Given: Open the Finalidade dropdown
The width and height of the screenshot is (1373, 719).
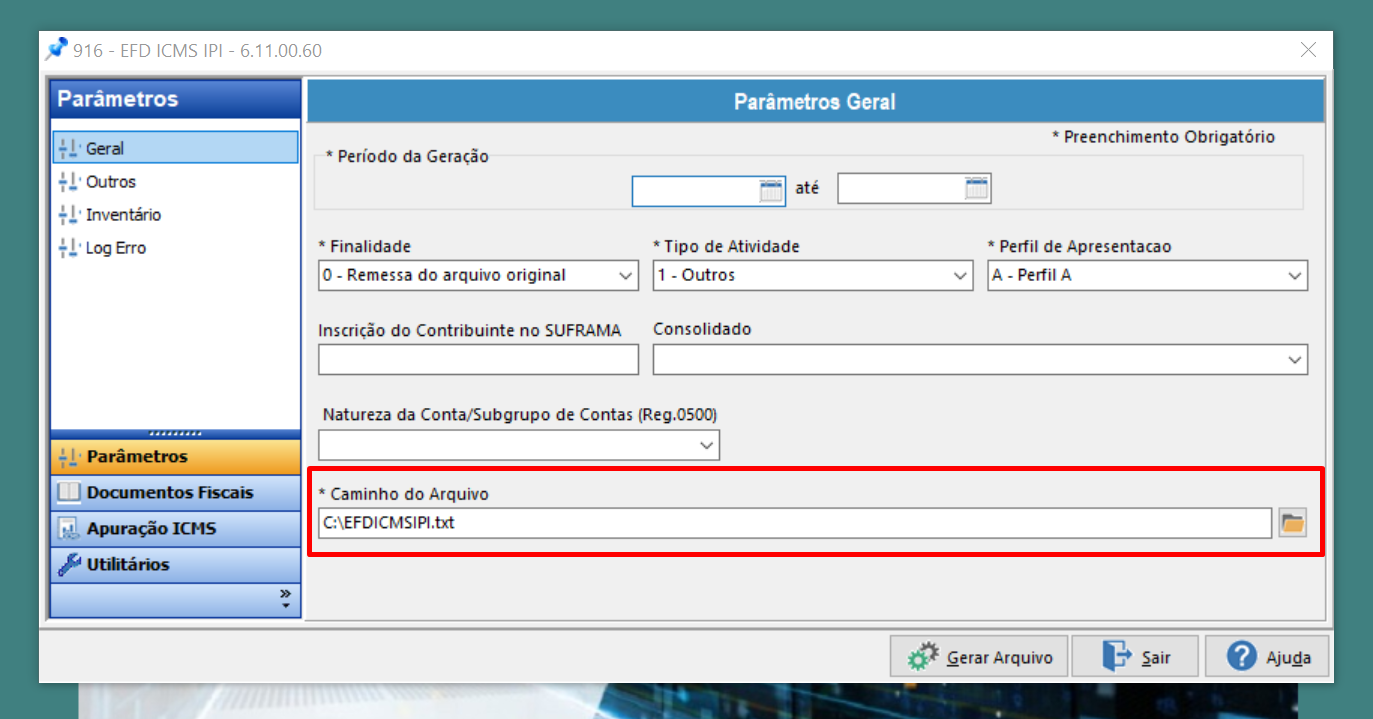Looking at the screenshot, I should pyautogui.click(x=626, y=275).
